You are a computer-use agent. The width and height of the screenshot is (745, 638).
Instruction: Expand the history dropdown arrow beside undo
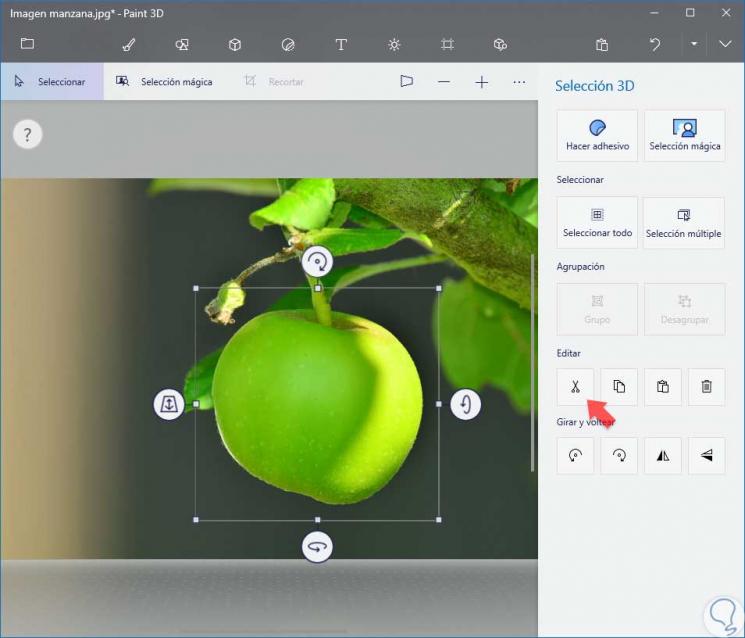click(694, 44)
